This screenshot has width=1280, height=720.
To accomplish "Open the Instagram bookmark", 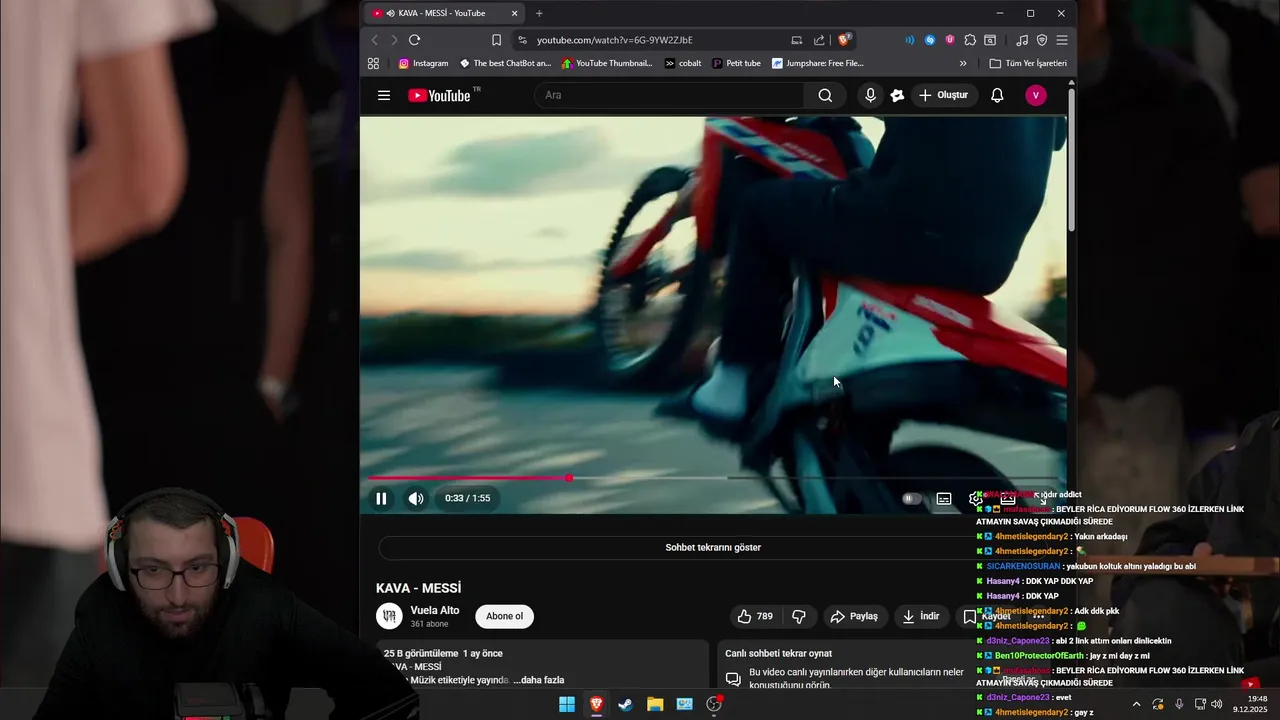I will (x=423, y=63).
